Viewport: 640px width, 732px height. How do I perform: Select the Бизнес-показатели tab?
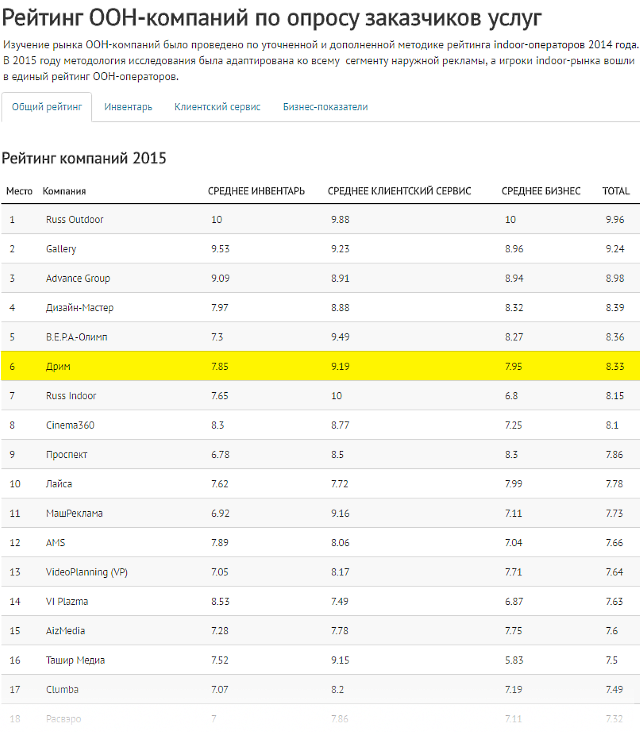click(x=325, y=107)
